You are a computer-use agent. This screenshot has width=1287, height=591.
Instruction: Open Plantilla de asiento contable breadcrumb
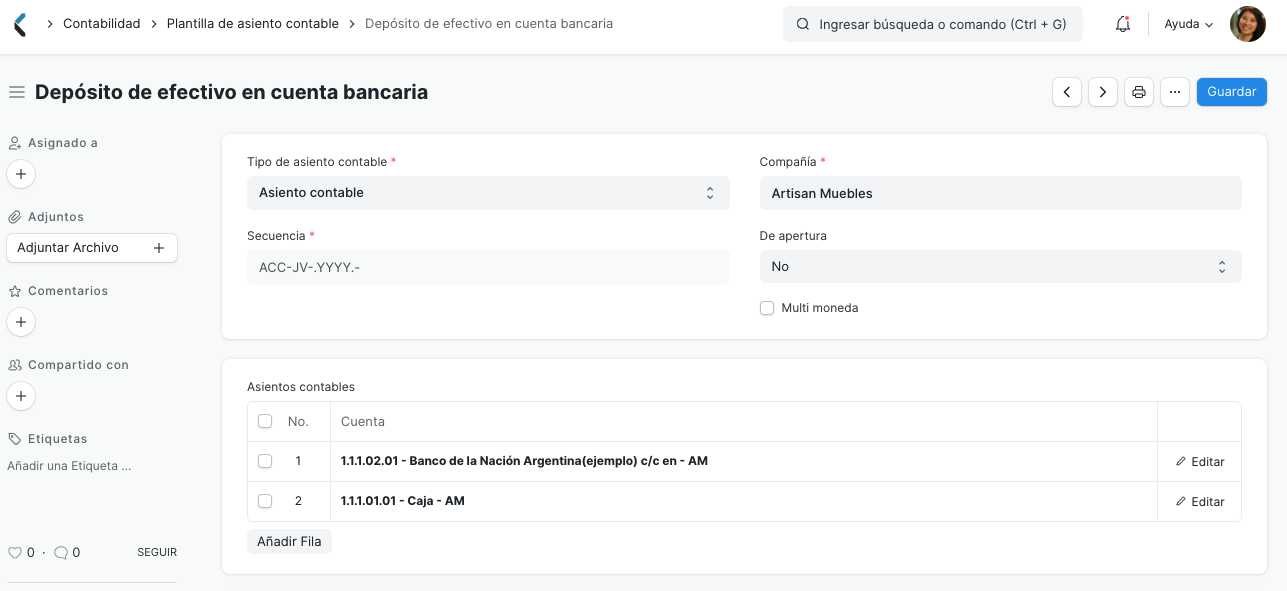253,23
